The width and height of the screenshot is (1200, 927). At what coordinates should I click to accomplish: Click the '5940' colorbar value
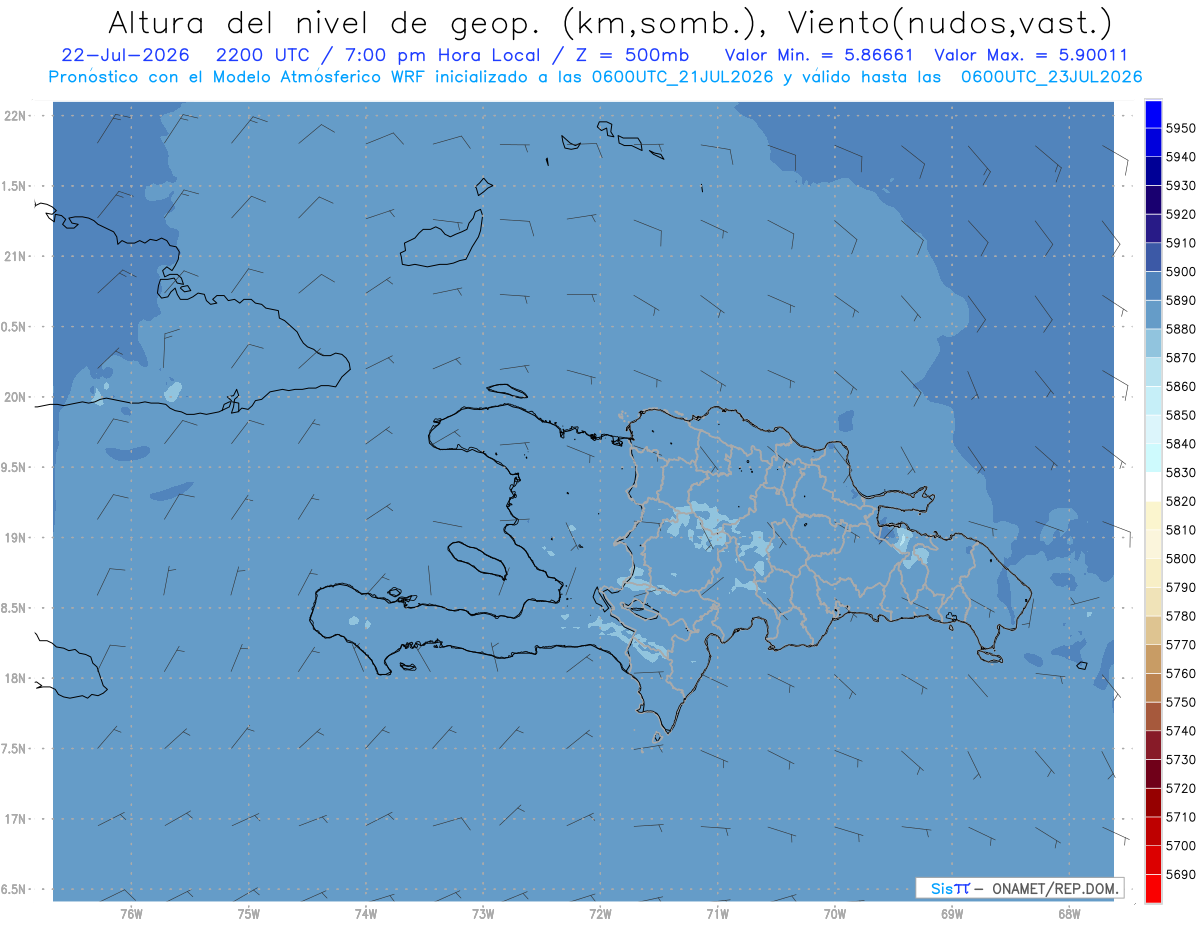(x=1180, y=157)
